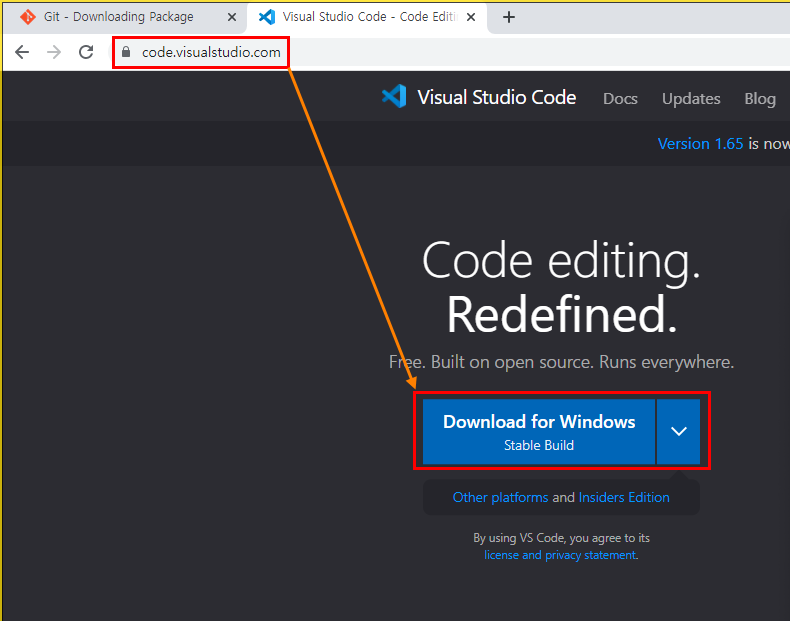Close the Git Downloading Package tab
790x621 pixels.
[x=232, y=17]
